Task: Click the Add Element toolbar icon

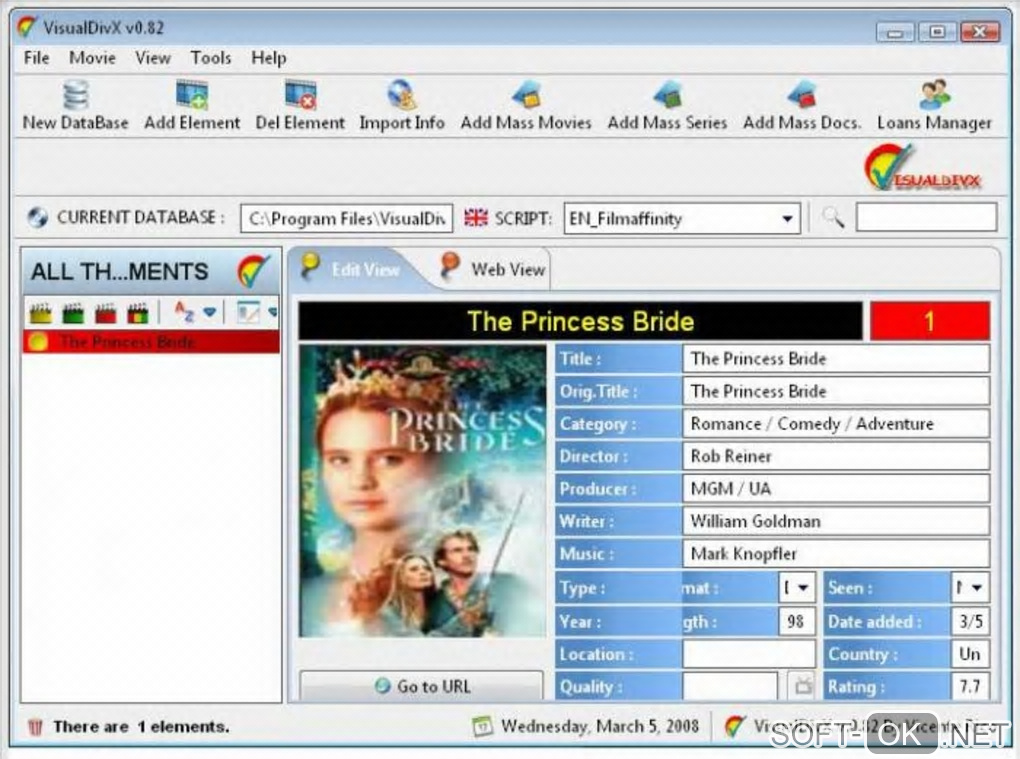Action: (x=192, y=95)
